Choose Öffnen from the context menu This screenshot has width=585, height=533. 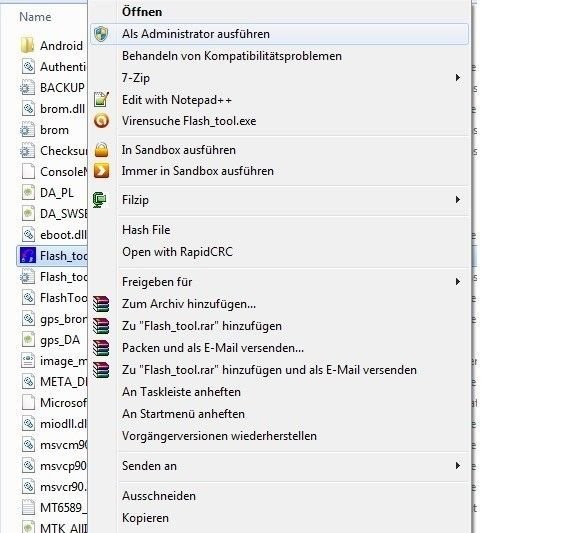[142, 12]
